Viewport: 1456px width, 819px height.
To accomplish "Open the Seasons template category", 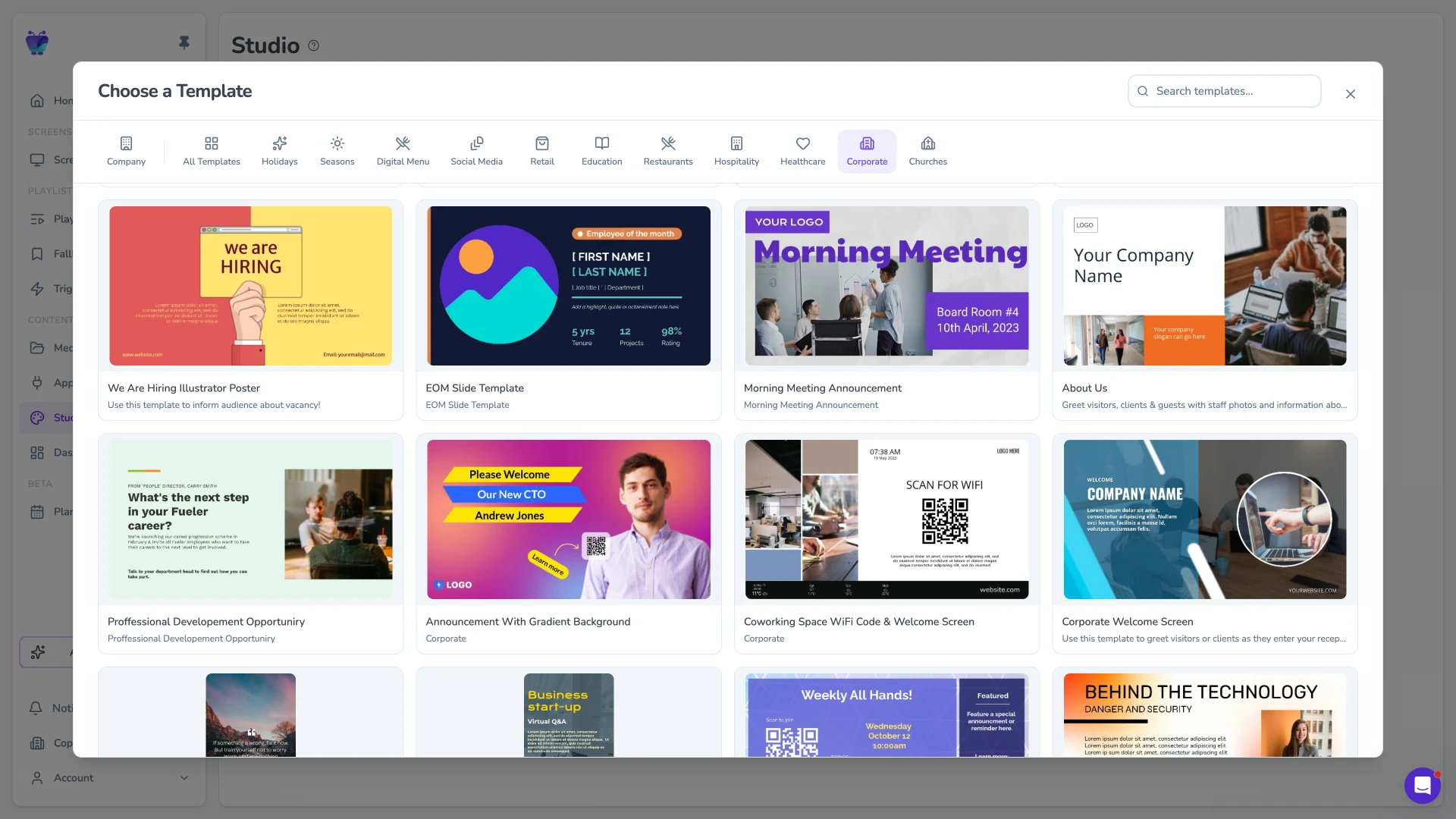I will 337,152.
